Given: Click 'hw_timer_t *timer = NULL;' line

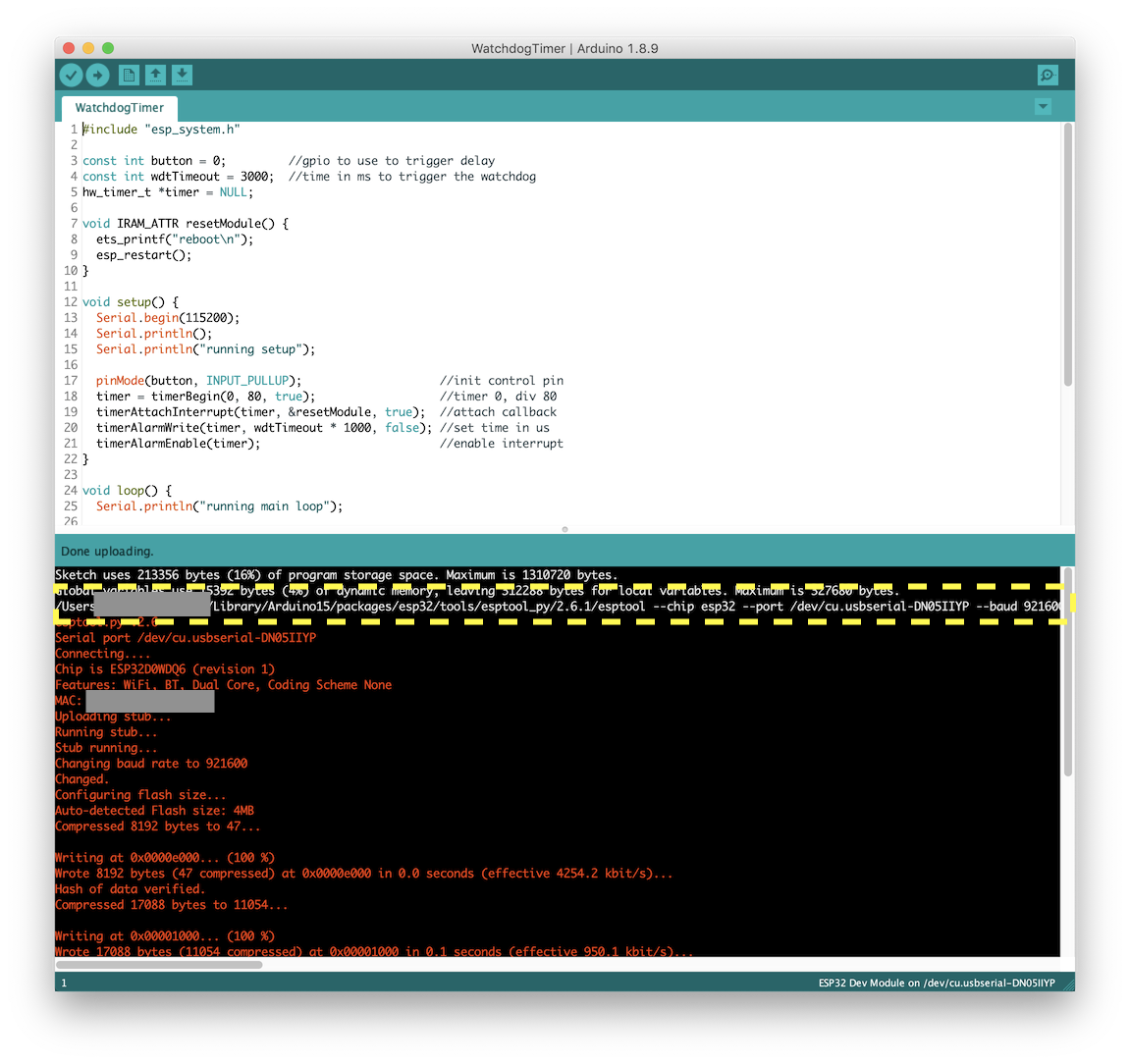Looking at the screenshot, I should pyautogui.click(x=168, y=192).
